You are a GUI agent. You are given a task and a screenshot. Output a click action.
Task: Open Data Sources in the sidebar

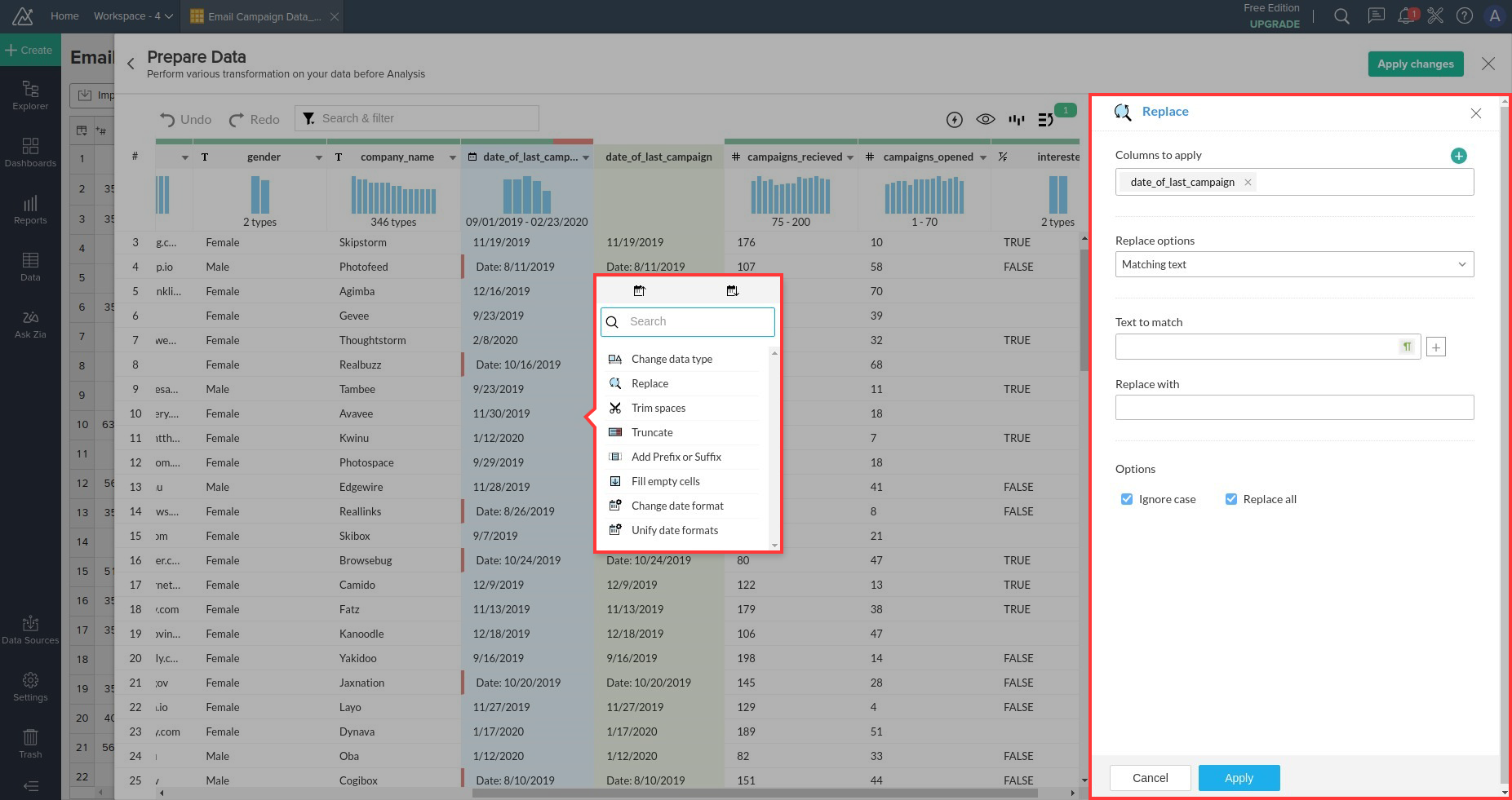[x=30, y=630]
